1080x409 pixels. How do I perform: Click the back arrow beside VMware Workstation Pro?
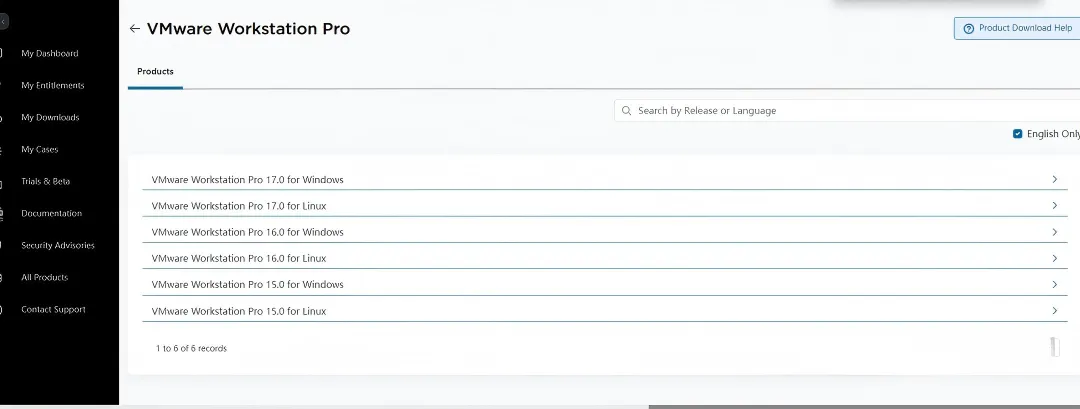[134, 28]
